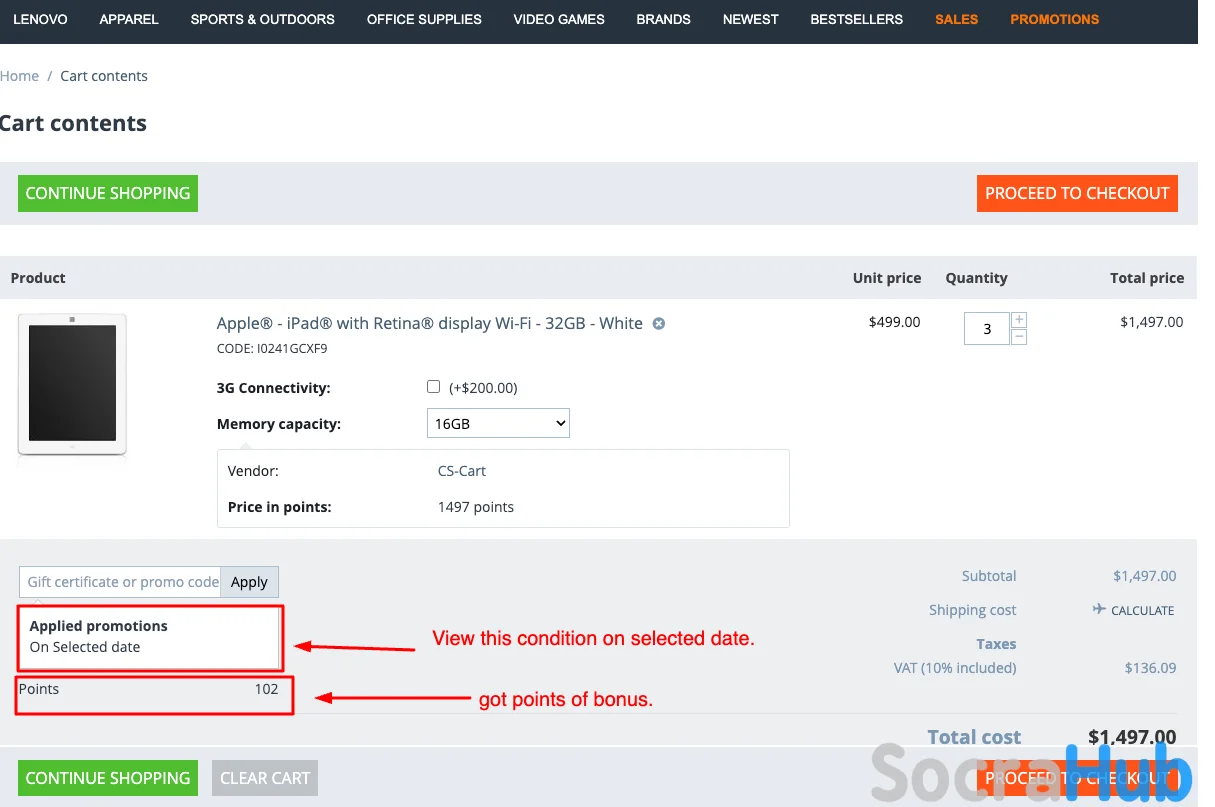Remove iPad item with the x icon
Viewport: 1215px width, 807px height.
[x=659, y=324]
